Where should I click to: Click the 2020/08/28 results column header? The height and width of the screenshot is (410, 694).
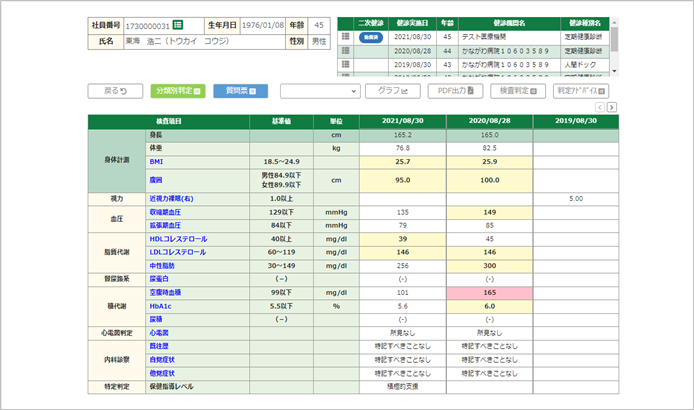[x=490, y=121]
